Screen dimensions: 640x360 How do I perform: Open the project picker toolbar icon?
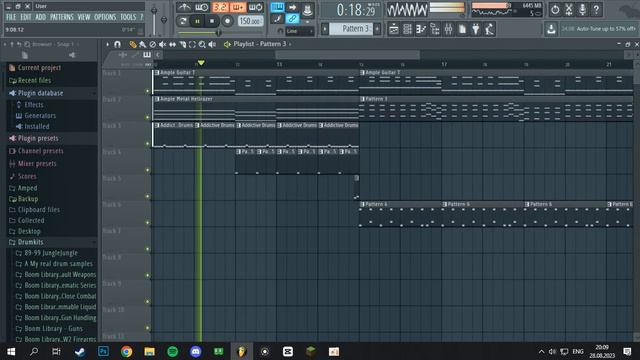coord(462,29)
